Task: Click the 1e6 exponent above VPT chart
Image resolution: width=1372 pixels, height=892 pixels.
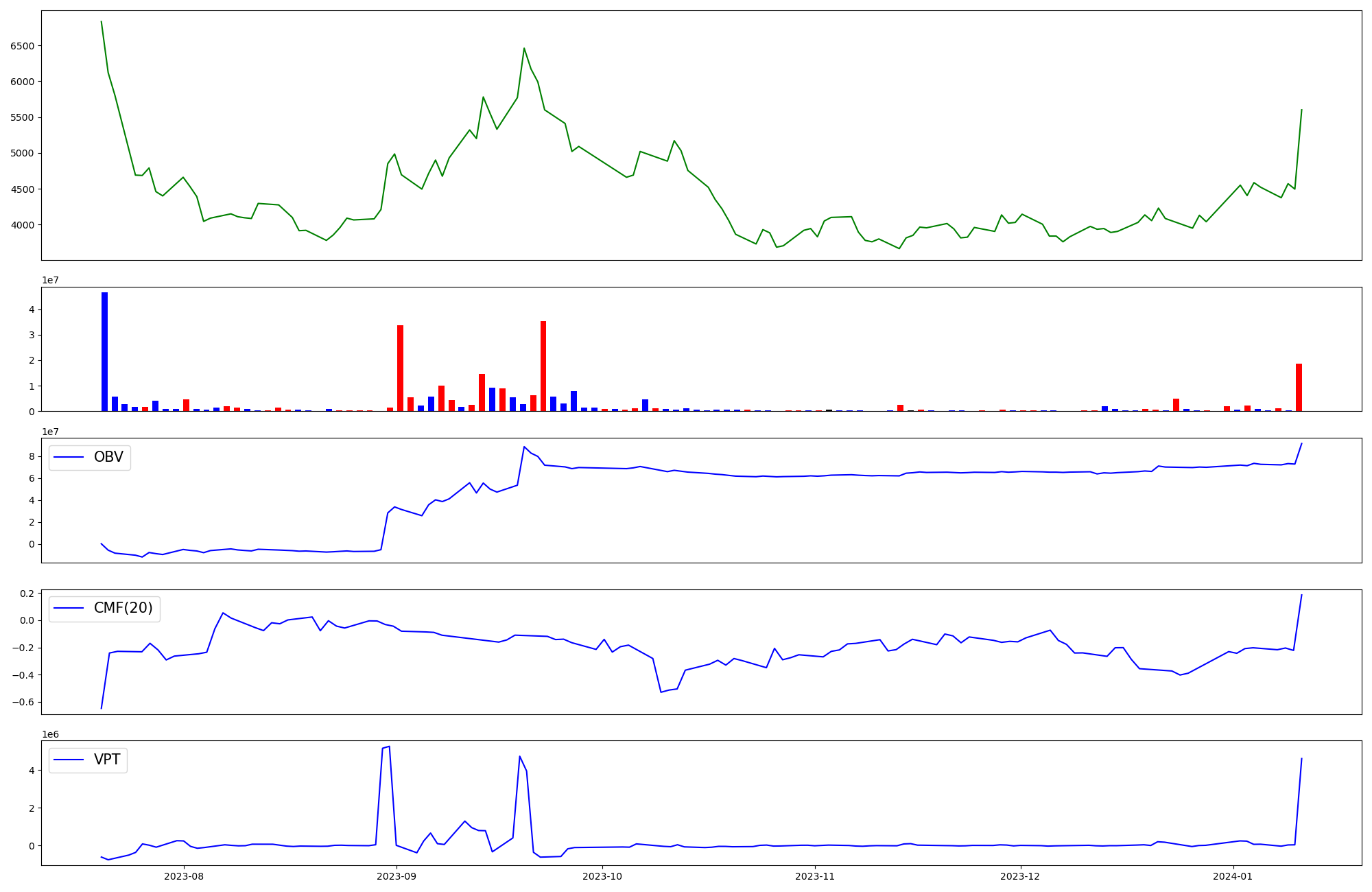Action: click(51, 734)
